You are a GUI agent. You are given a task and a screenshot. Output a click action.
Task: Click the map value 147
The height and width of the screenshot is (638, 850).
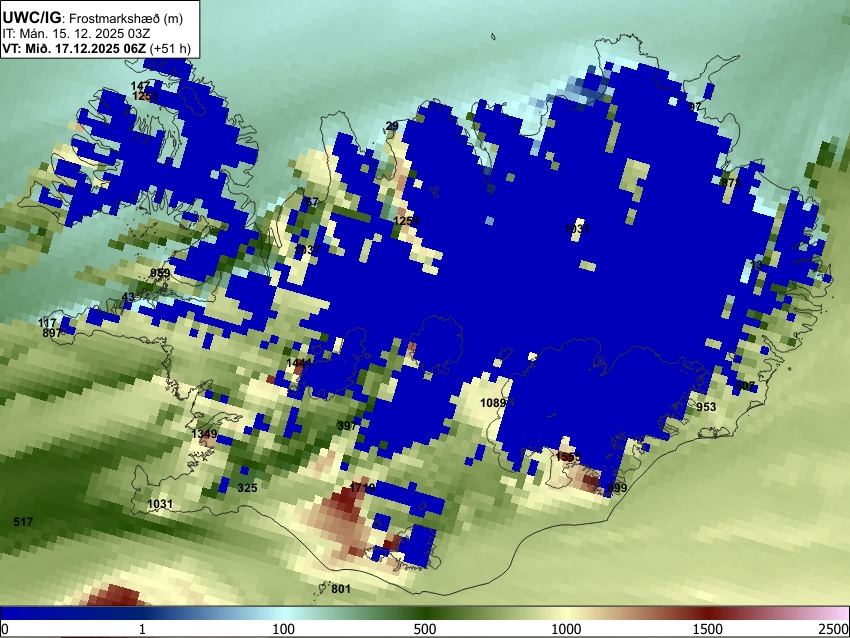pyautogui.click(x=140, y=86)
